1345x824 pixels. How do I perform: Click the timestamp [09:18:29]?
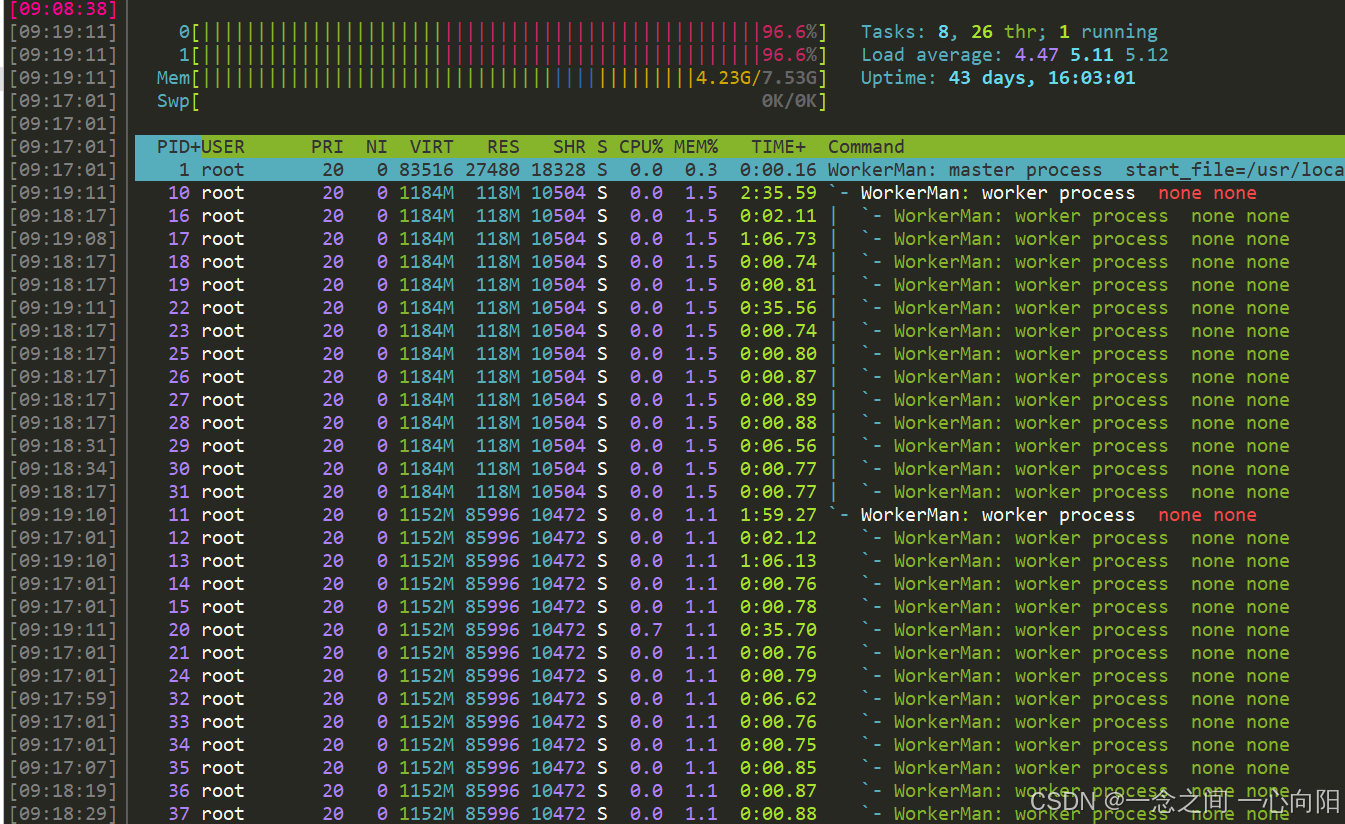tap(63, 814)
